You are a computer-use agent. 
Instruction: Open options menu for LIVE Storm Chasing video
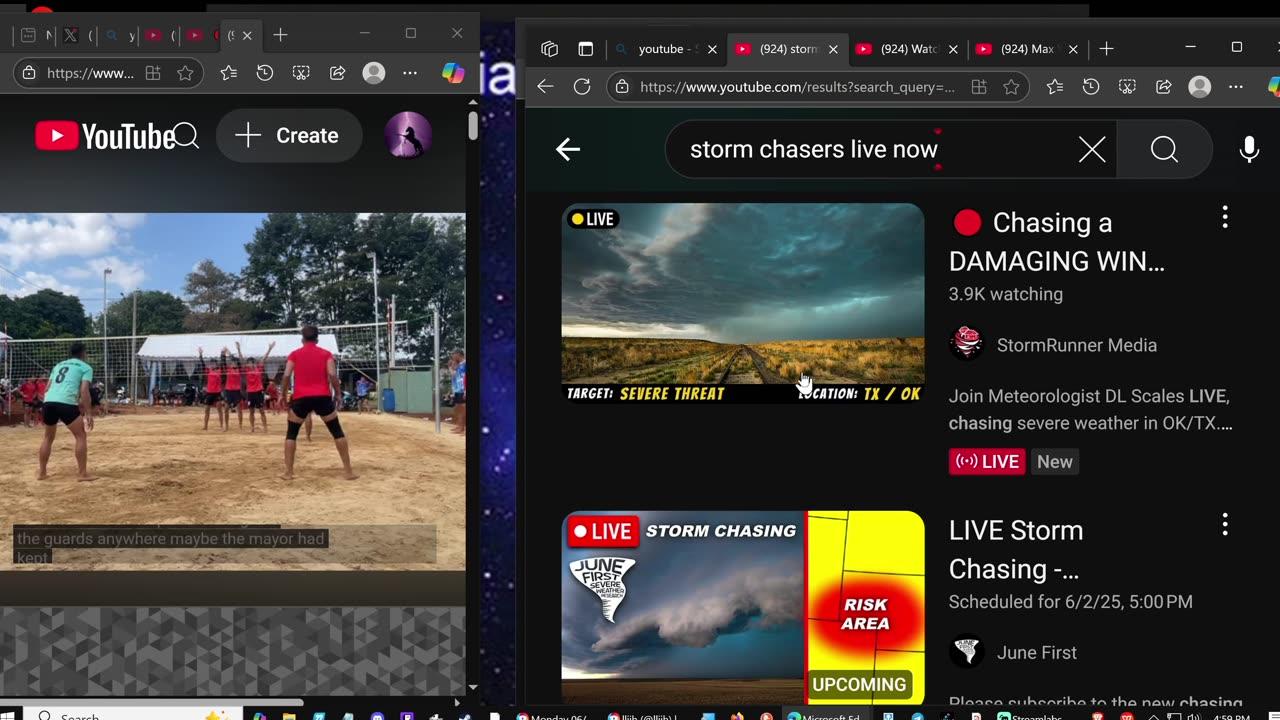pyautogui.click(x=1225, y=525)
